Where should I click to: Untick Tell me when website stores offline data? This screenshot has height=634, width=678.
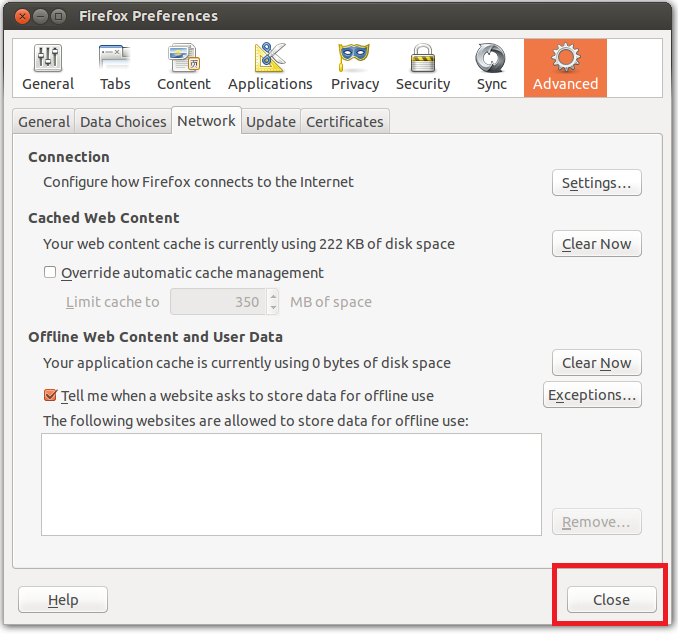point(50,395)
